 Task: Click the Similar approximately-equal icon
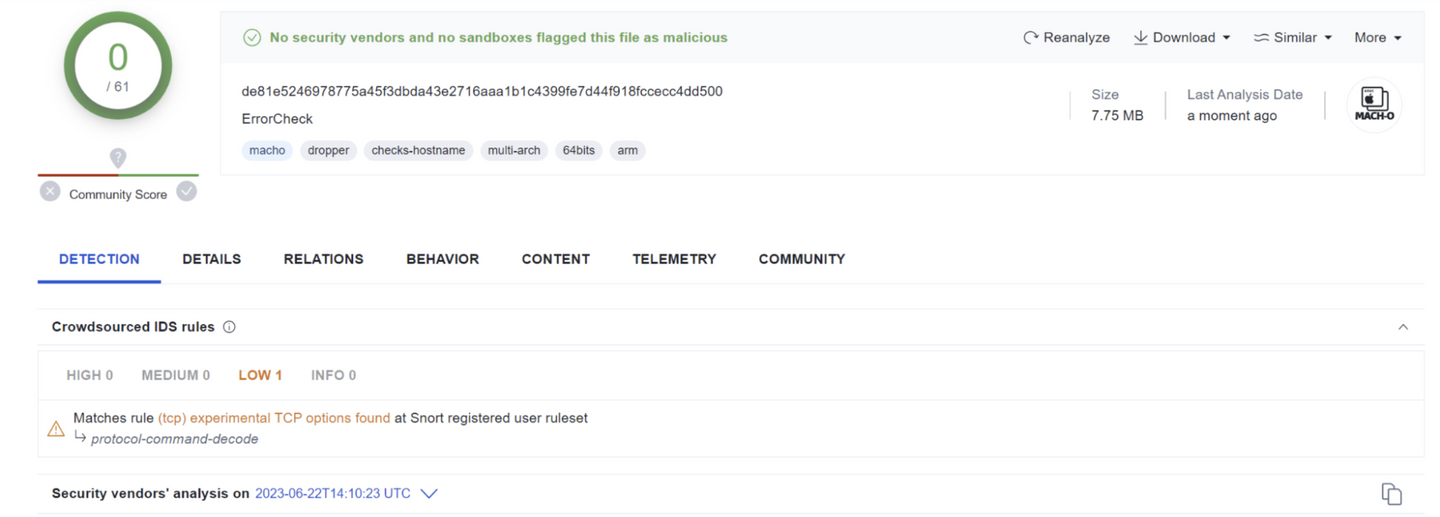1261,38
